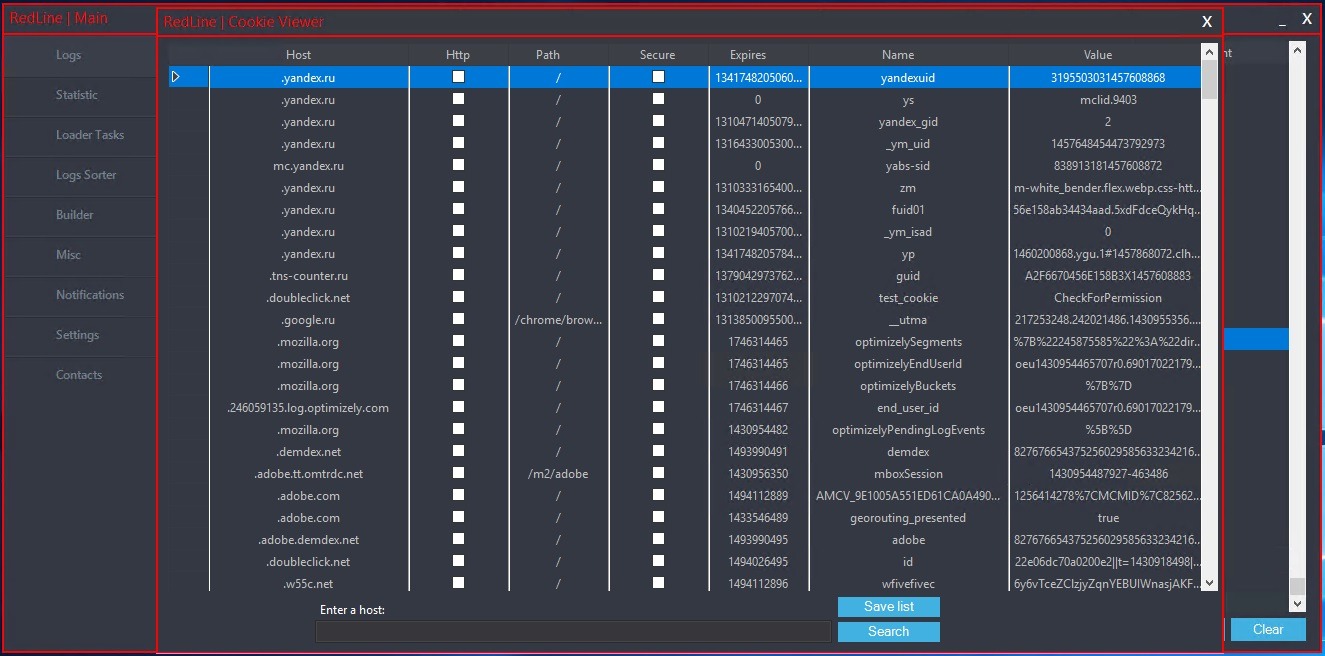The image size is (1325, 656).
Task: Select the .google.ru host cell
Action: coord(308,319)
